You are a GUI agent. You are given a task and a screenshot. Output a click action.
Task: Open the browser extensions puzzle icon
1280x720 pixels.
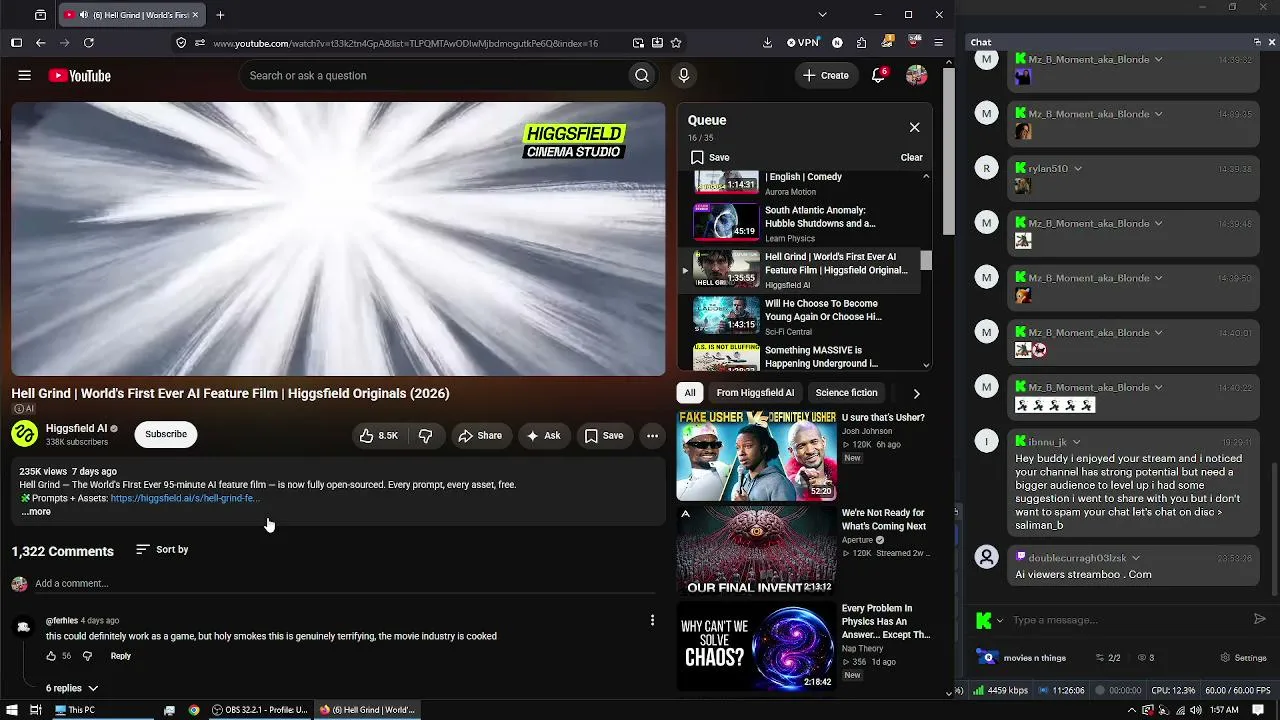[861, 43]
